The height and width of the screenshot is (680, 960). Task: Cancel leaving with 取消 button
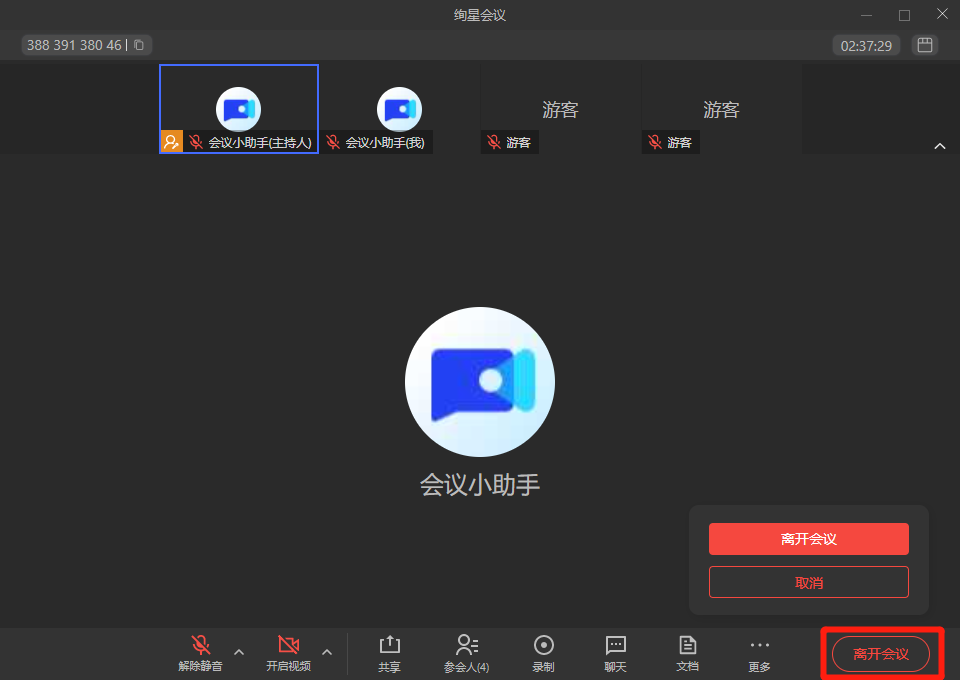coord(809,582)
